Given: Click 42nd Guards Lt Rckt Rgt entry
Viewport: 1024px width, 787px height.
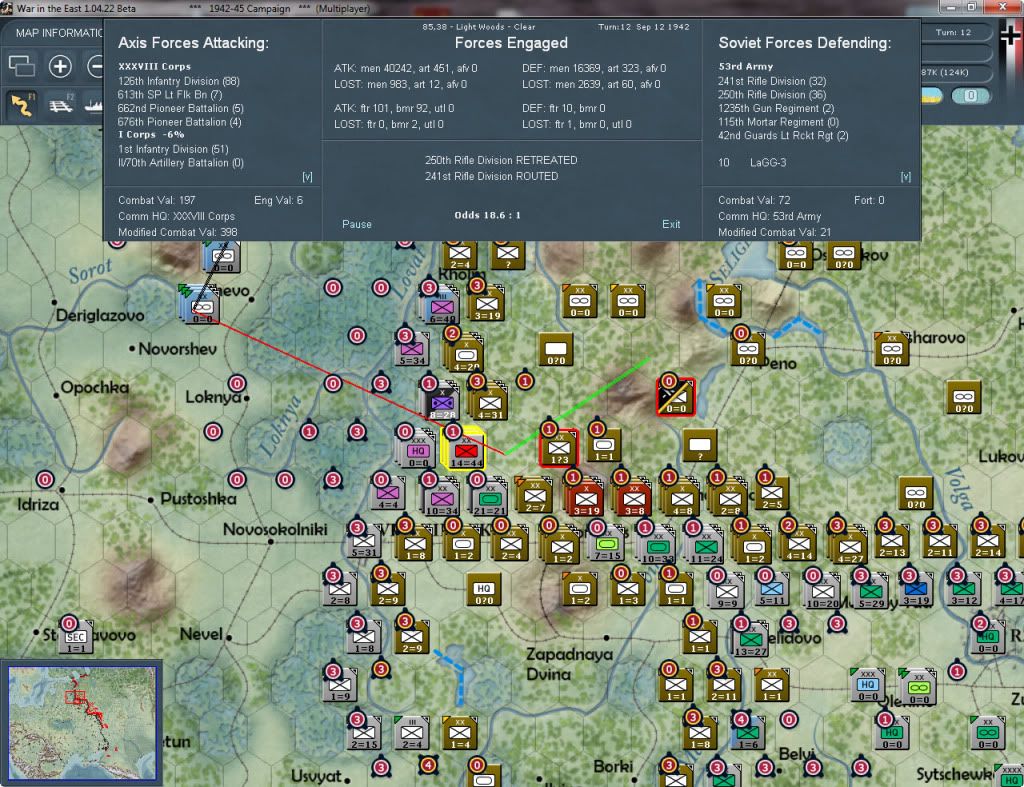Looking at the screenshot, I should 783,136.
